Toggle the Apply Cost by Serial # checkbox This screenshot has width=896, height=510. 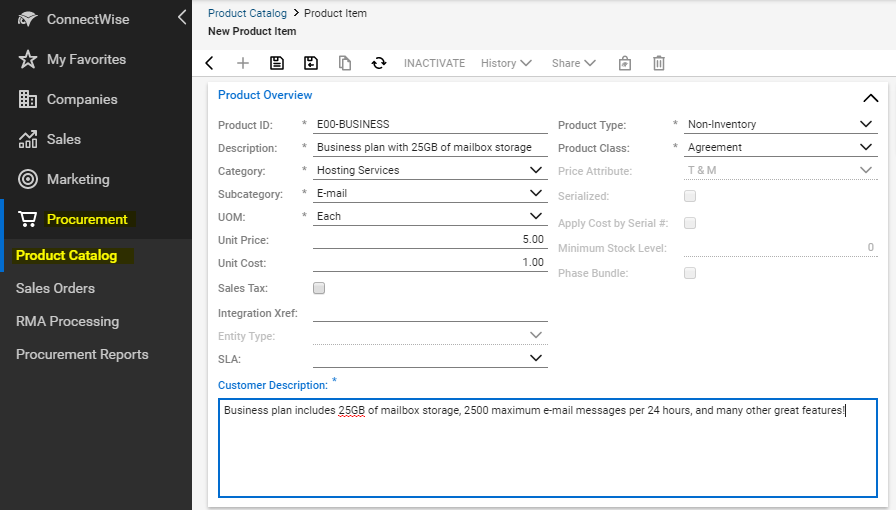[690, 223]
